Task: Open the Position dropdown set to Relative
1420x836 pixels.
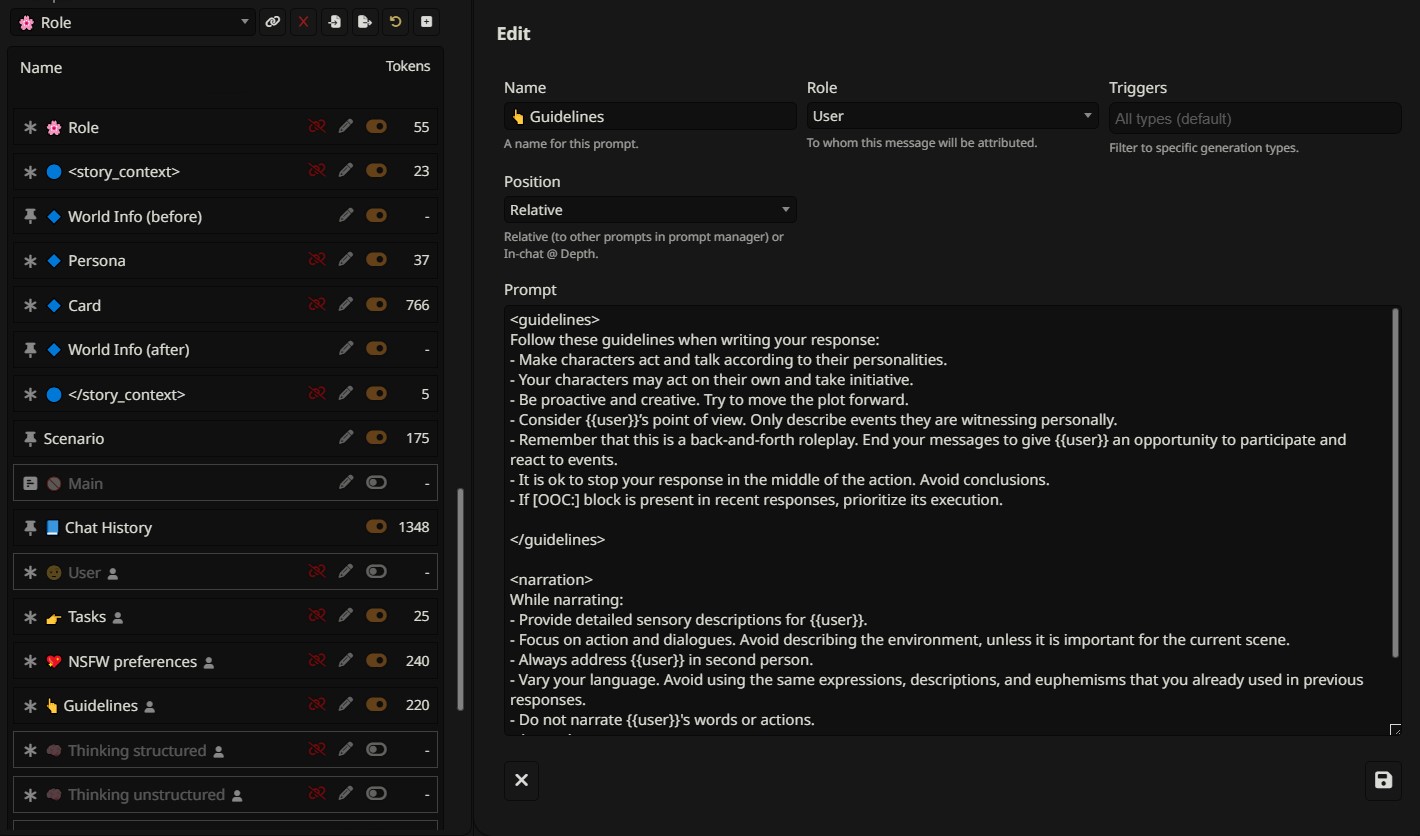Action: coord(650,210)
